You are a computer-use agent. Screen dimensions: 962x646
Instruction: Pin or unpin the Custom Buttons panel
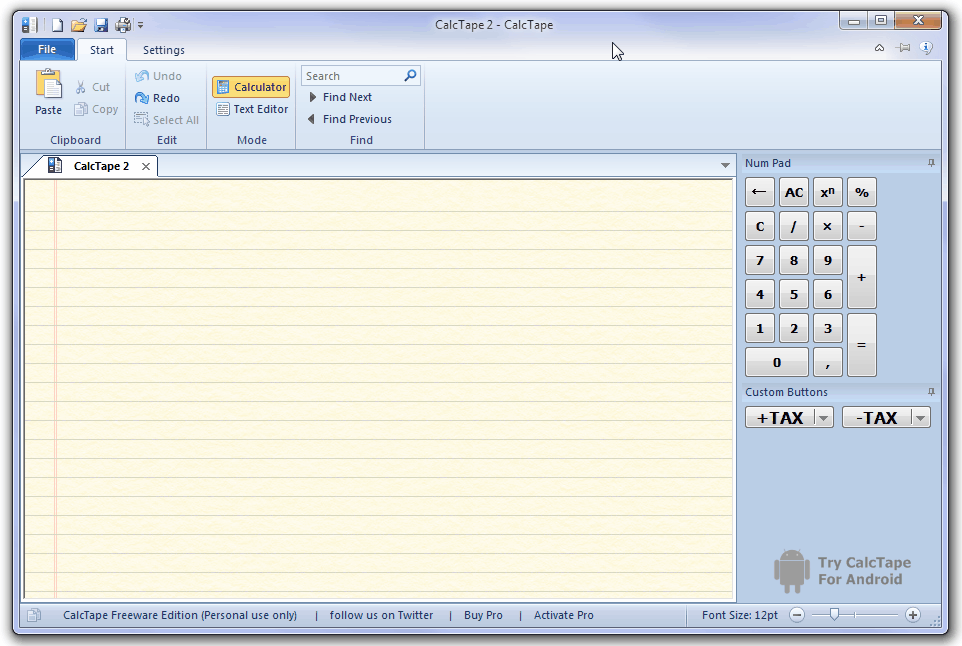click(931, 392)
